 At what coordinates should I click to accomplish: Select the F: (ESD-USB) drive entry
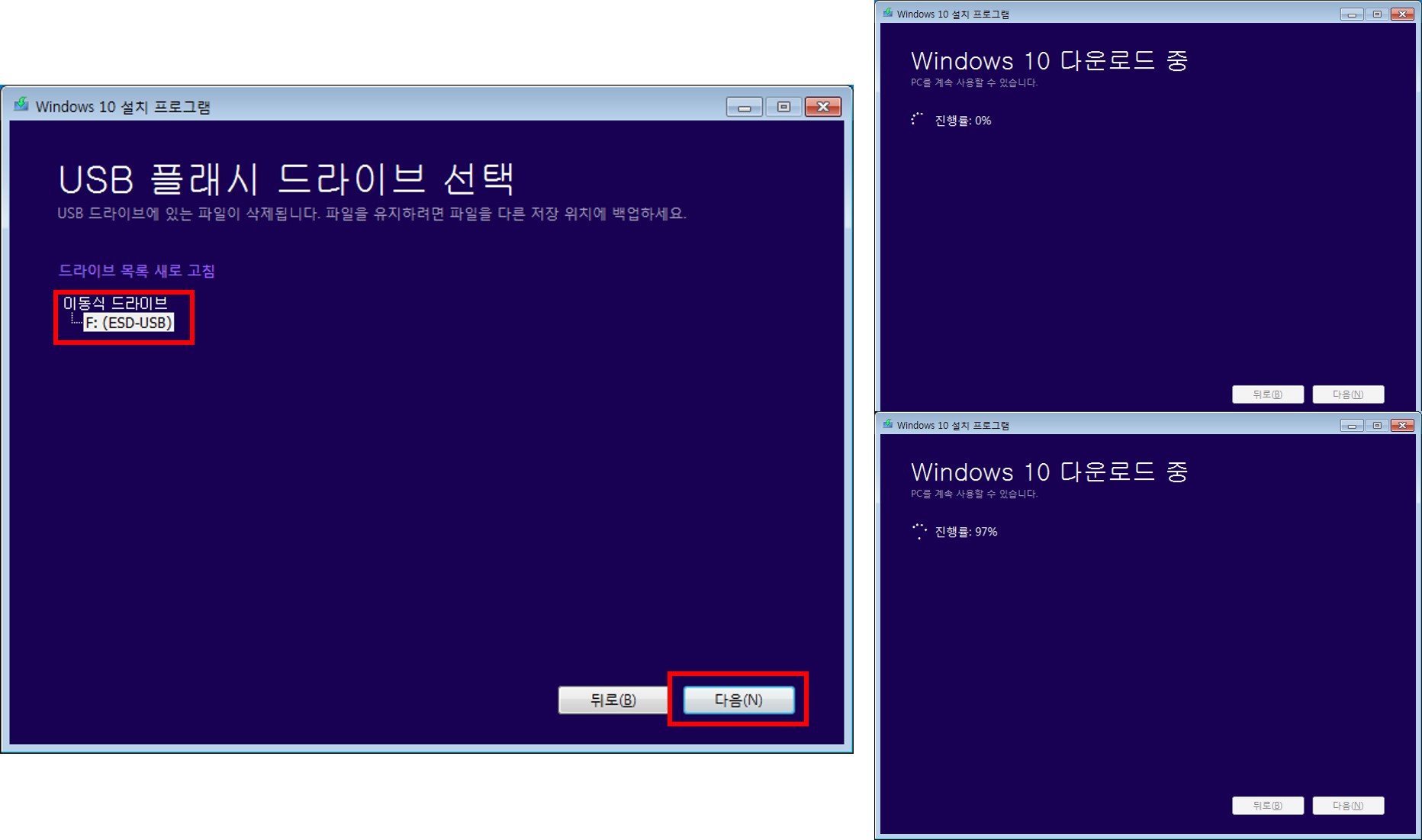(129, 323)
